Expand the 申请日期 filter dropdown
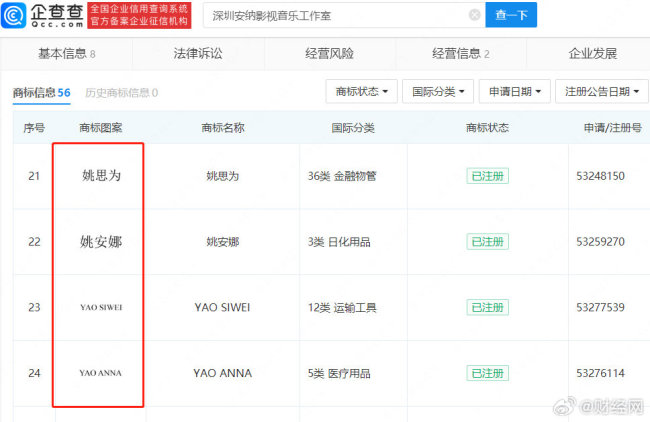 pos(514,91)
